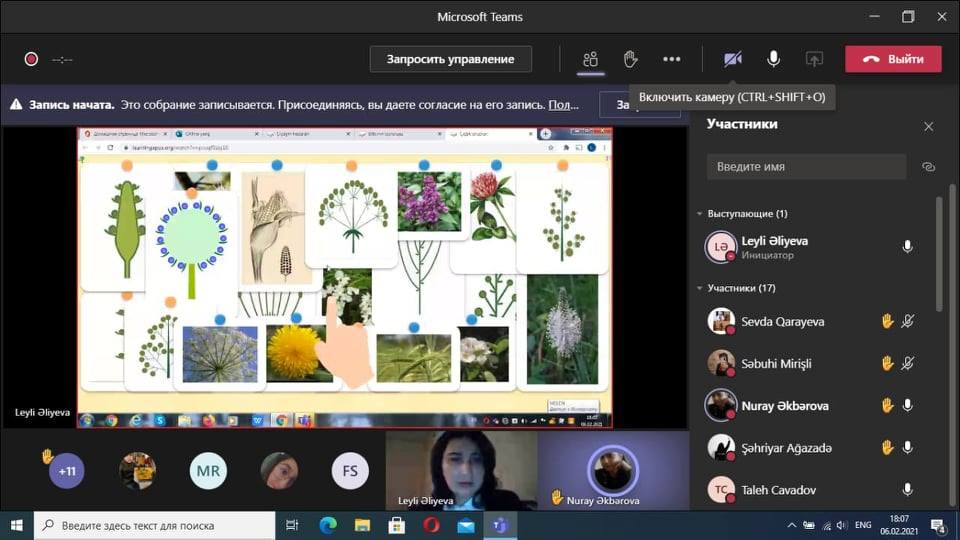
Task: Expand the +11 more participants bubble
Action: tap(67, 470)
